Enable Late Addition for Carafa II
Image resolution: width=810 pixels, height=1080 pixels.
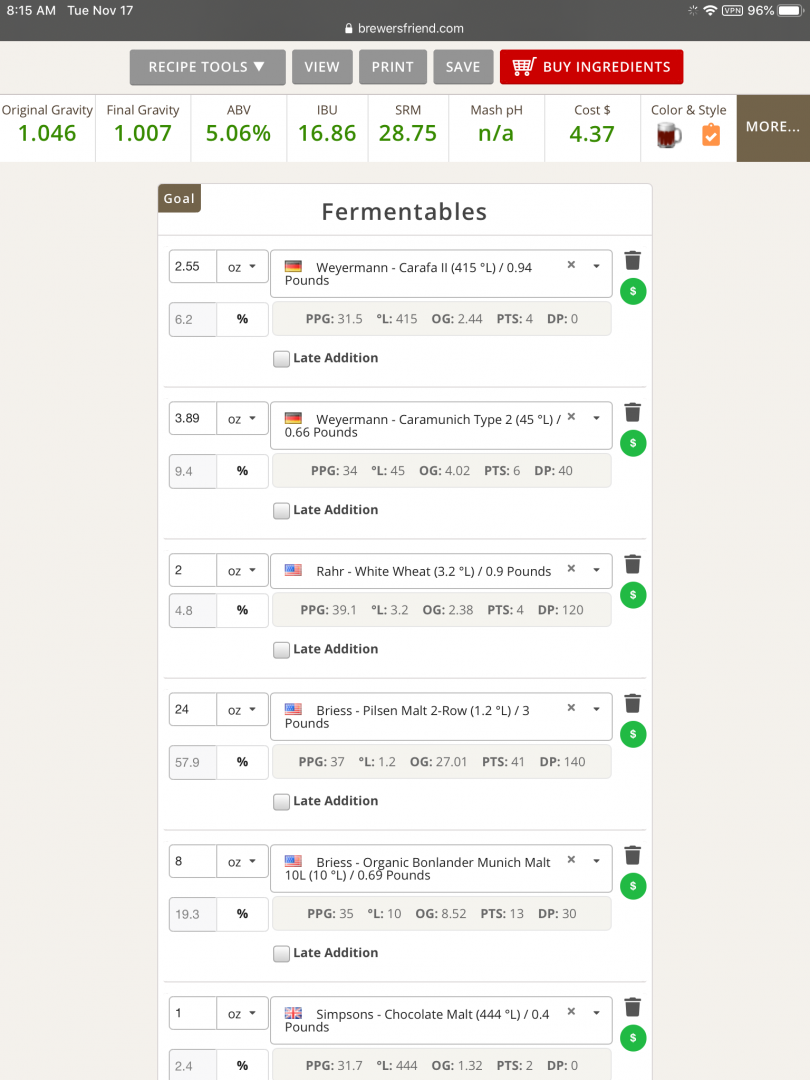281,358
